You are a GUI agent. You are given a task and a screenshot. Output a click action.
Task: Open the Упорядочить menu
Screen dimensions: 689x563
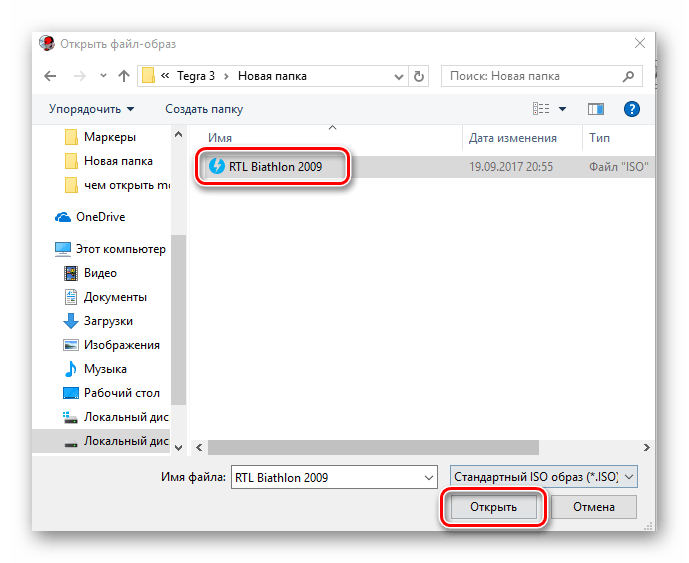(91, 109)
